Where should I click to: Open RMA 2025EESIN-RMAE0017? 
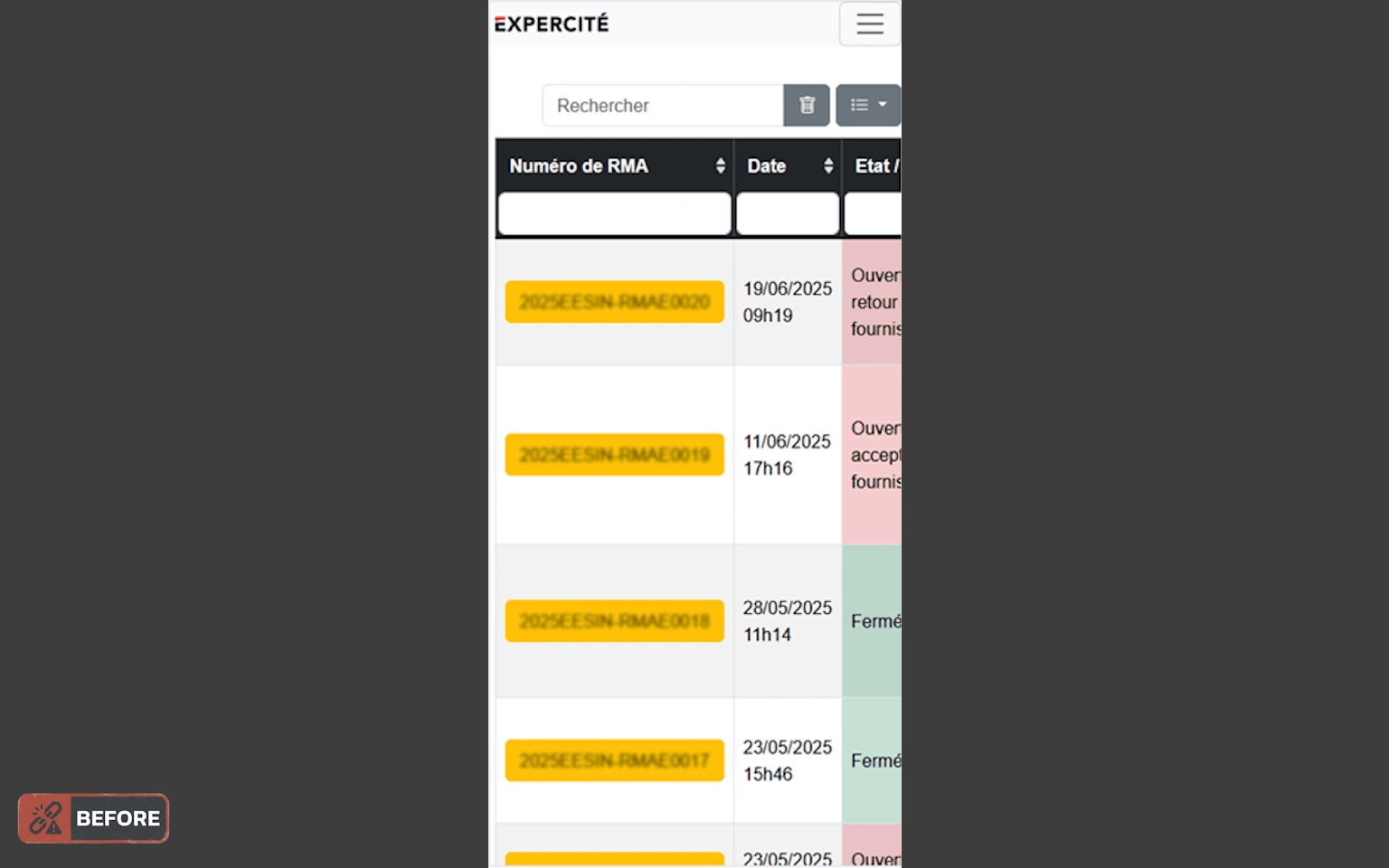tap(614, 759)
